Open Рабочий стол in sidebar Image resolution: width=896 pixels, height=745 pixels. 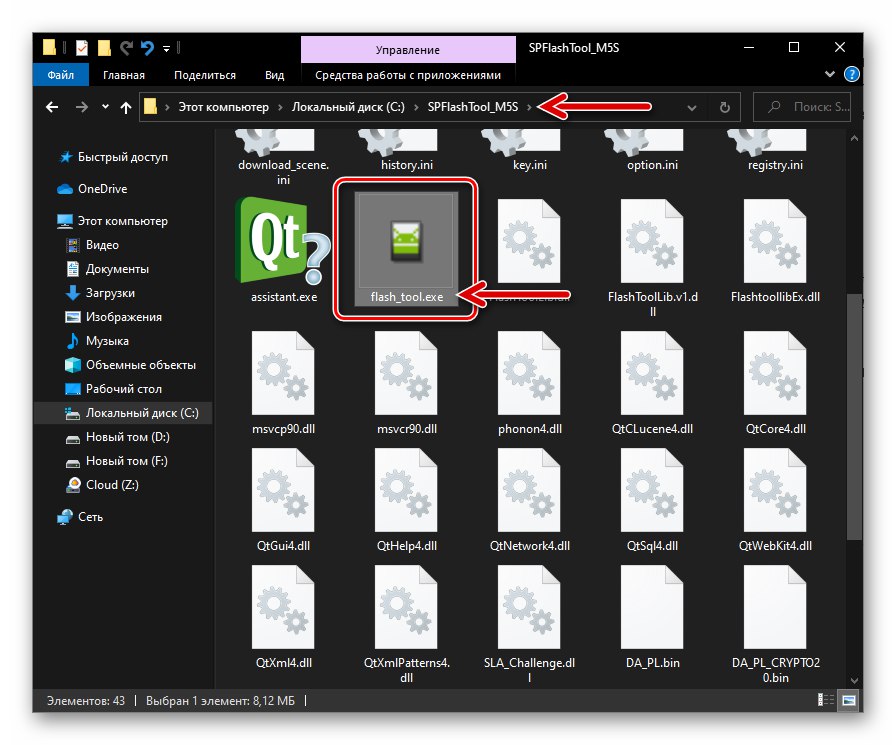[114, 388]
